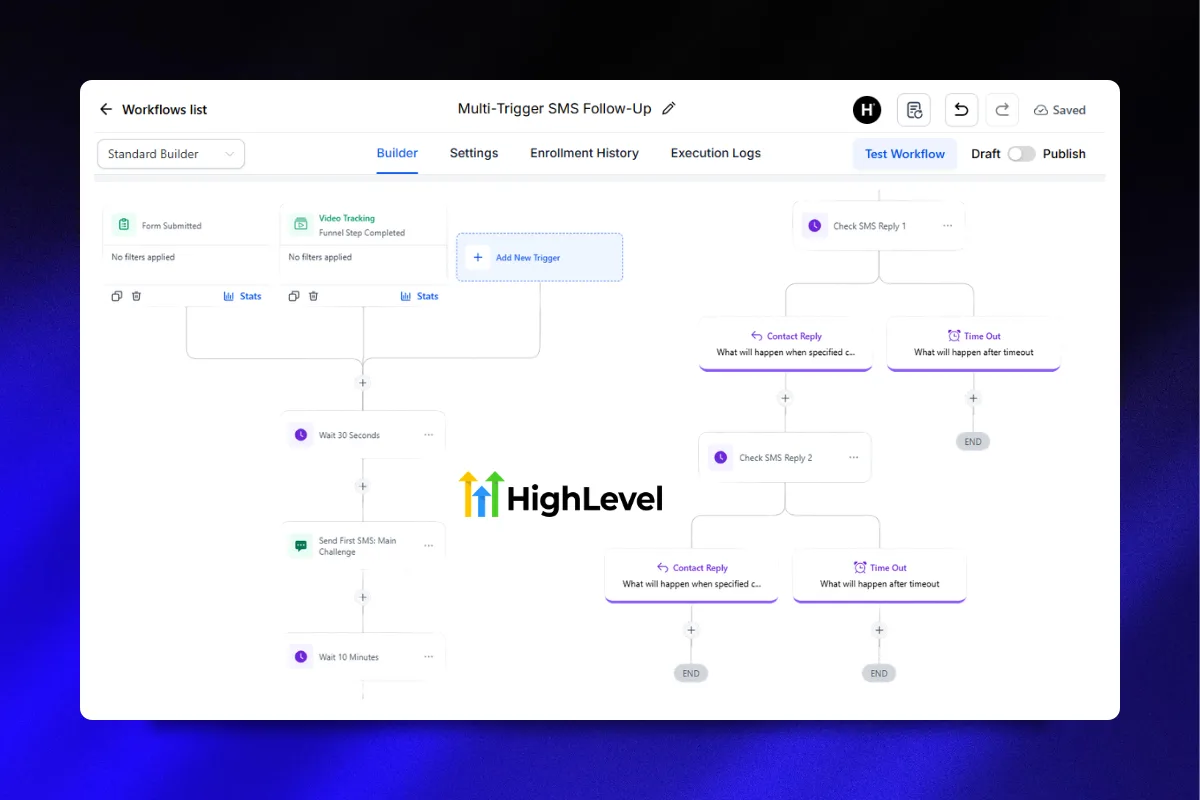Edit workflow name pencil icon
The height and width of the screenshot is (800, 1200).
click(669, 109)
